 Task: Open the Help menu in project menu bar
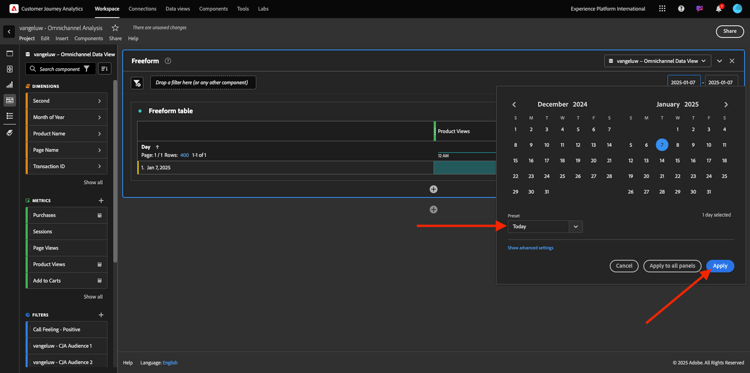(x=133, y=38)
